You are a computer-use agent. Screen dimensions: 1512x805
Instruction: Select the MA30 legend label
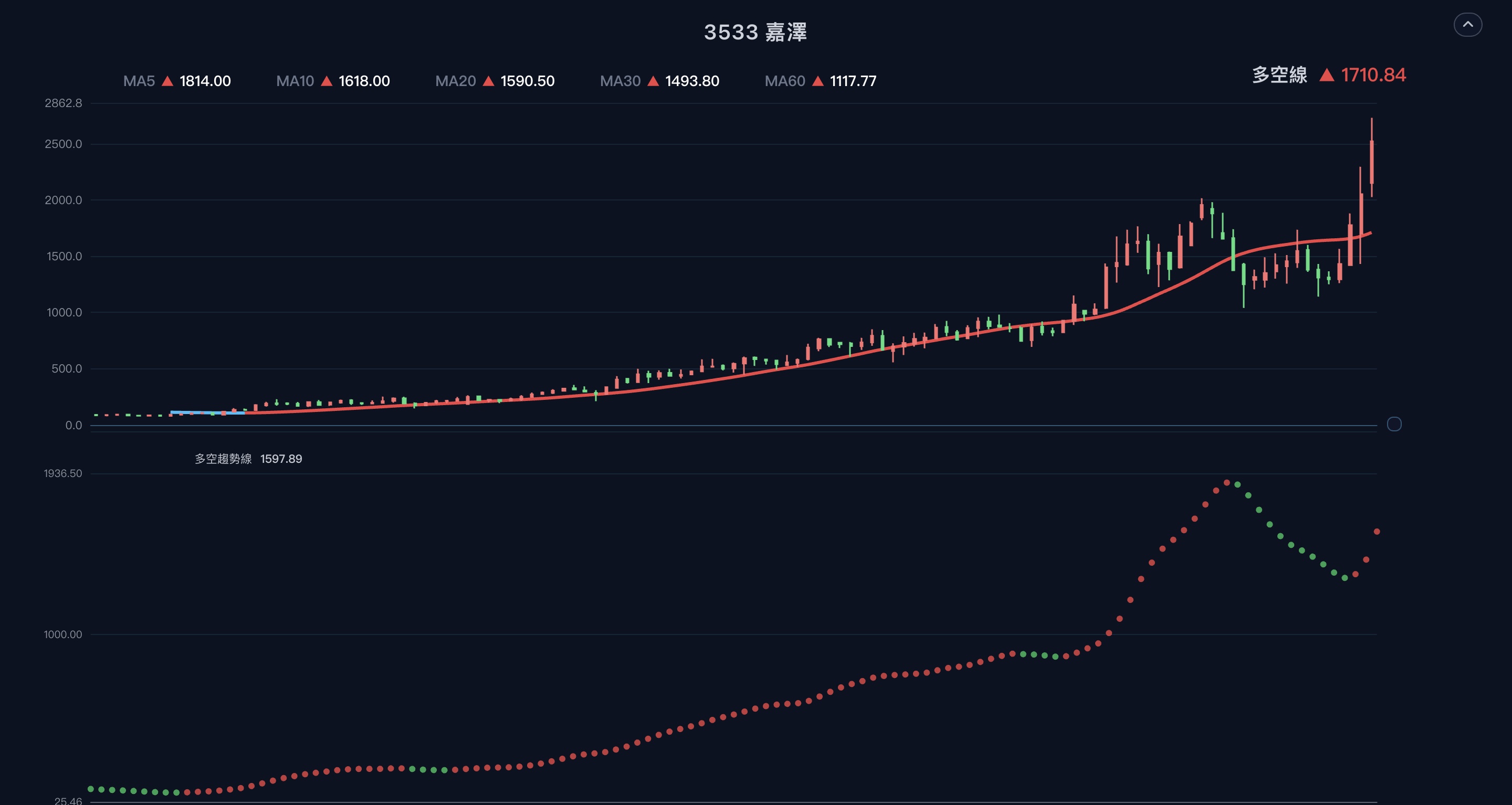click(x=621, y=81)
